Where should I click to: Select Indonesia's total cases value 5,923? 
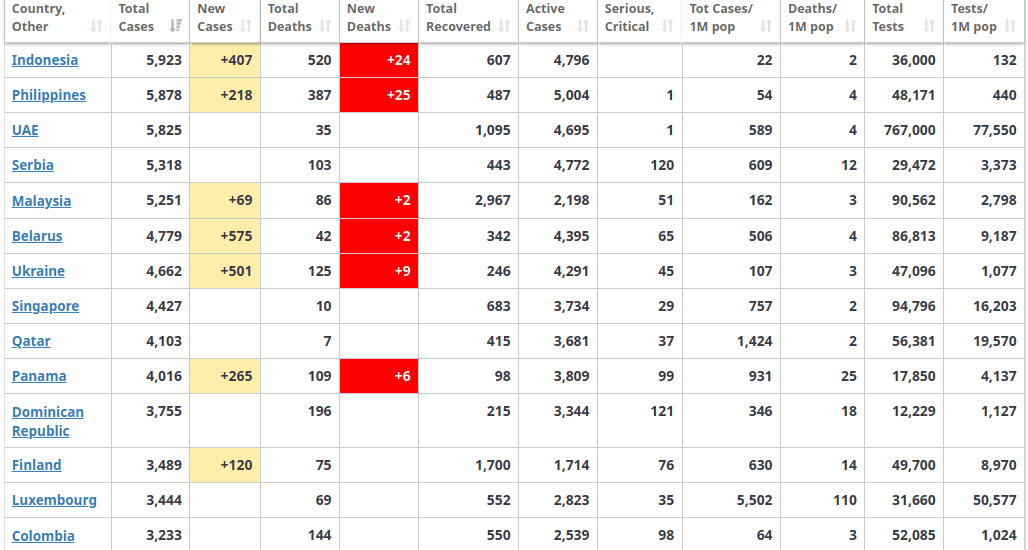(164, 60)
